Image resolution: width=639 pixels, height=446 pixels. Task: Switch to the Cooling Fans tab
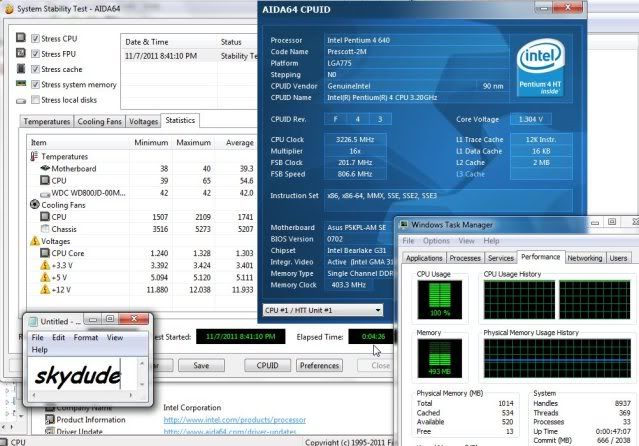pos(99,121)
